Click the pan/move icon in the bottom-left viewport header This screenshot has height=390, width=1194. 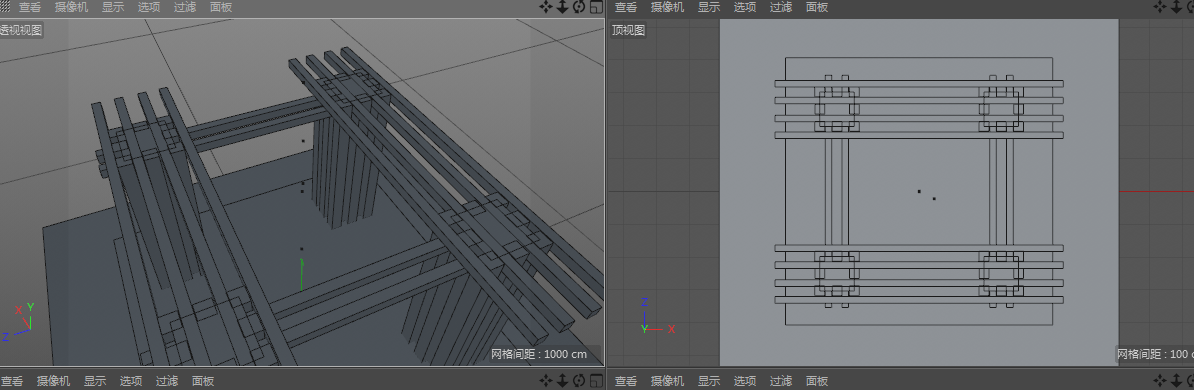(546, 380)
